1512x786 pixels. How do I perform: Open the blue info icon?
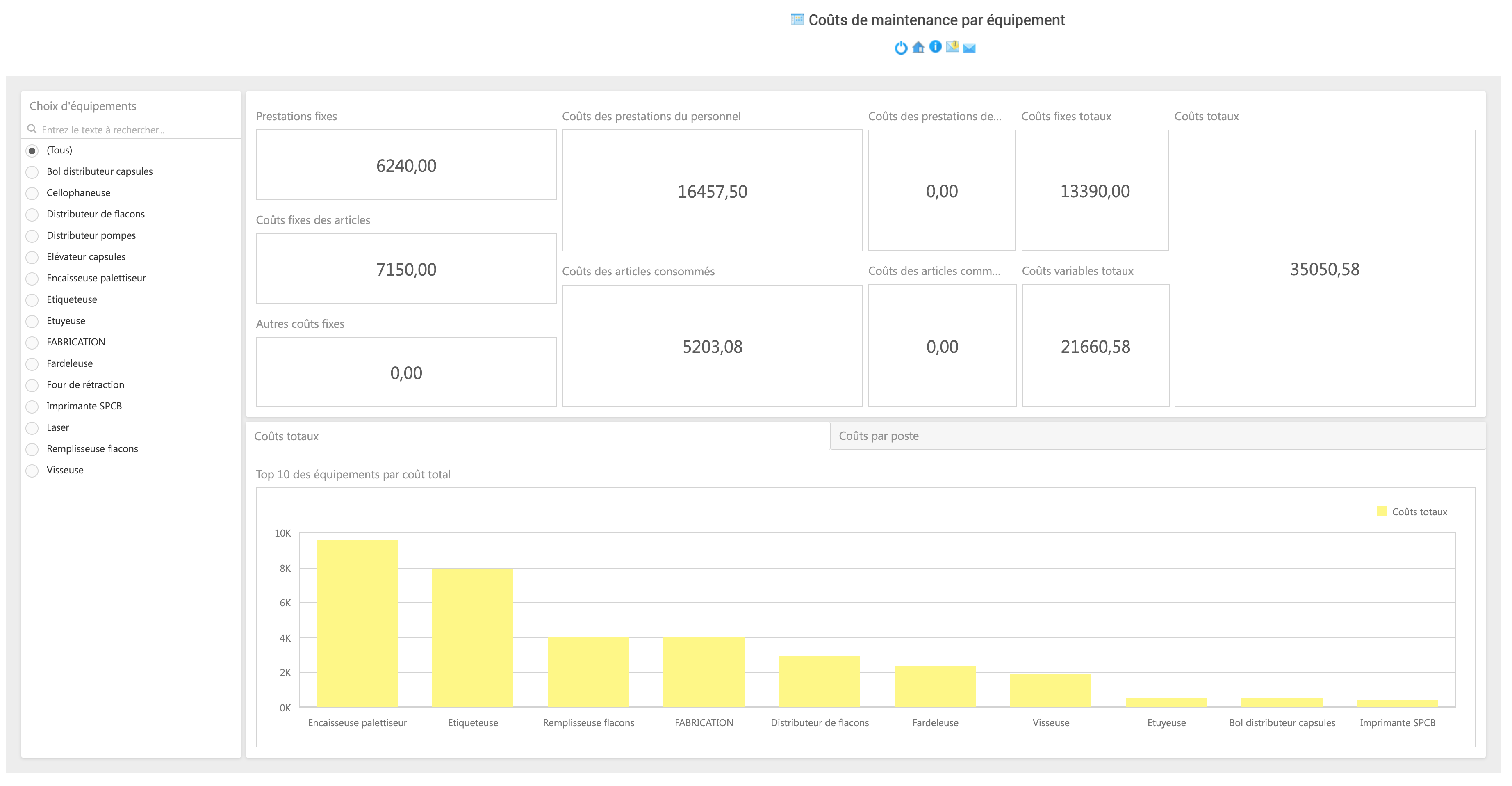(x=936, y=47)
